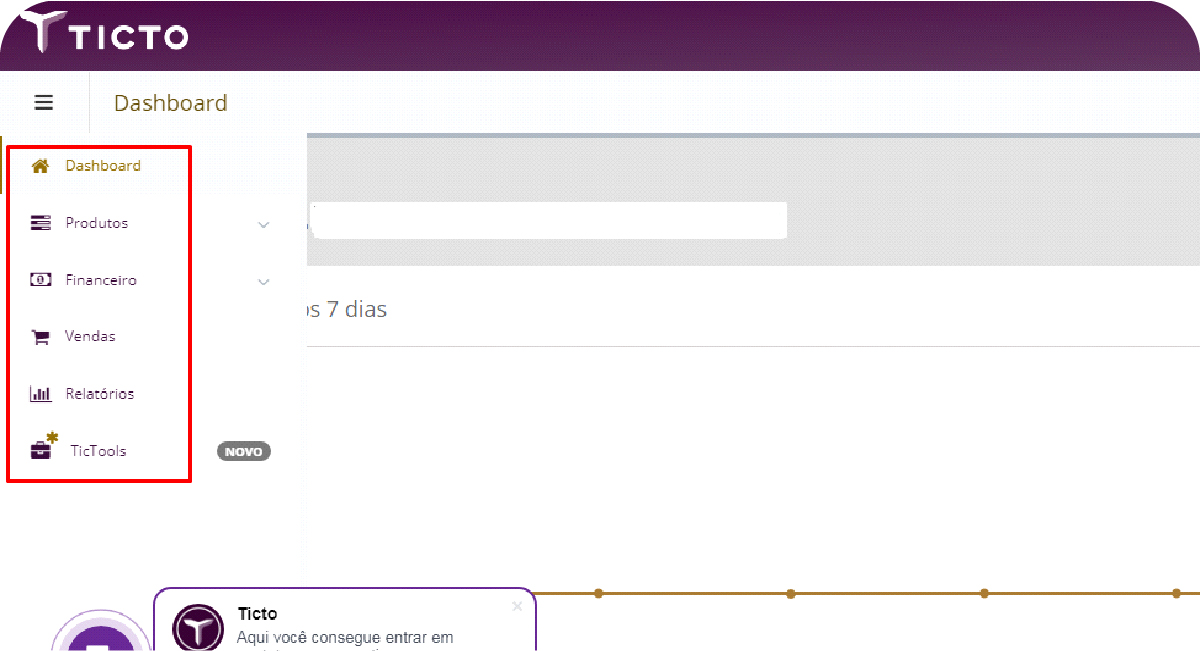Open the Dashboard sidebar item

tap(103, 166)
